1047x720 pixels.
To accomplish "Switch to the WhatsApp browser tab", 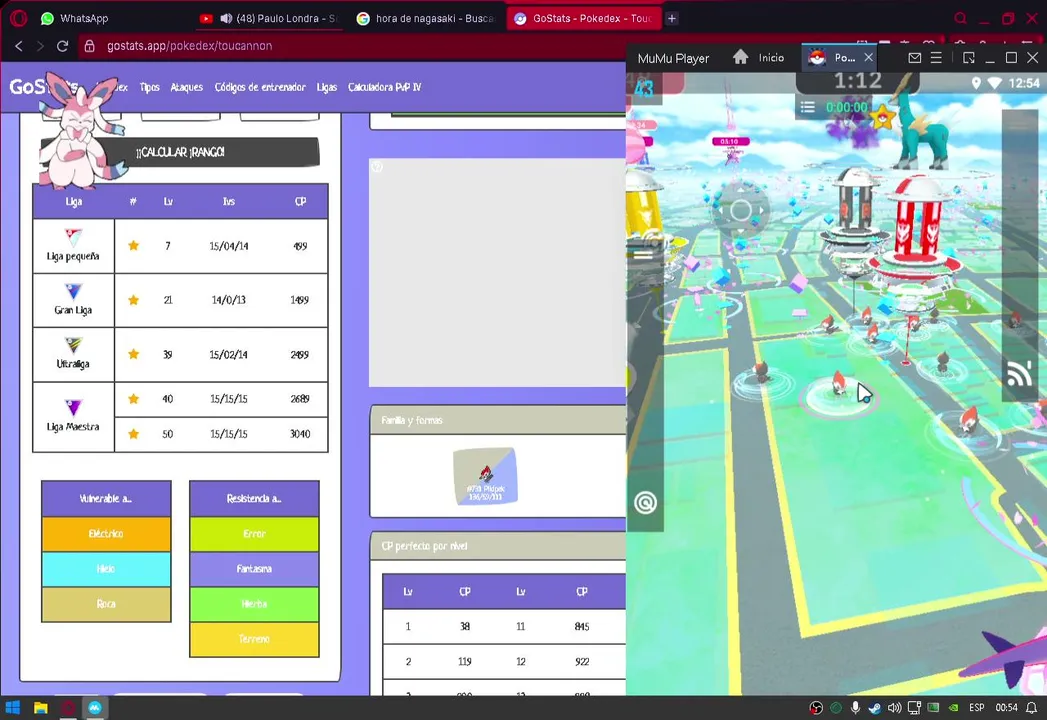I will coord(75,19).
